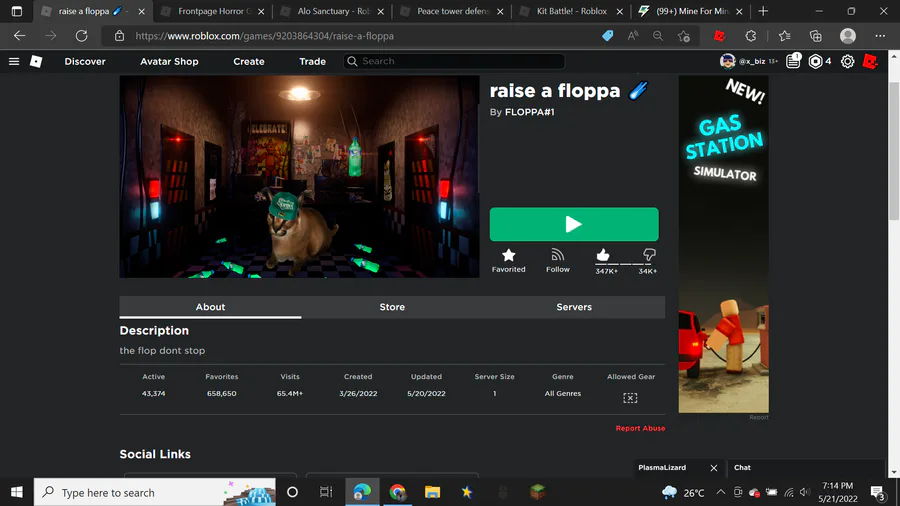Open the Create page
Image resolution: width=900 pixels, height=506 pixels.
249,61
